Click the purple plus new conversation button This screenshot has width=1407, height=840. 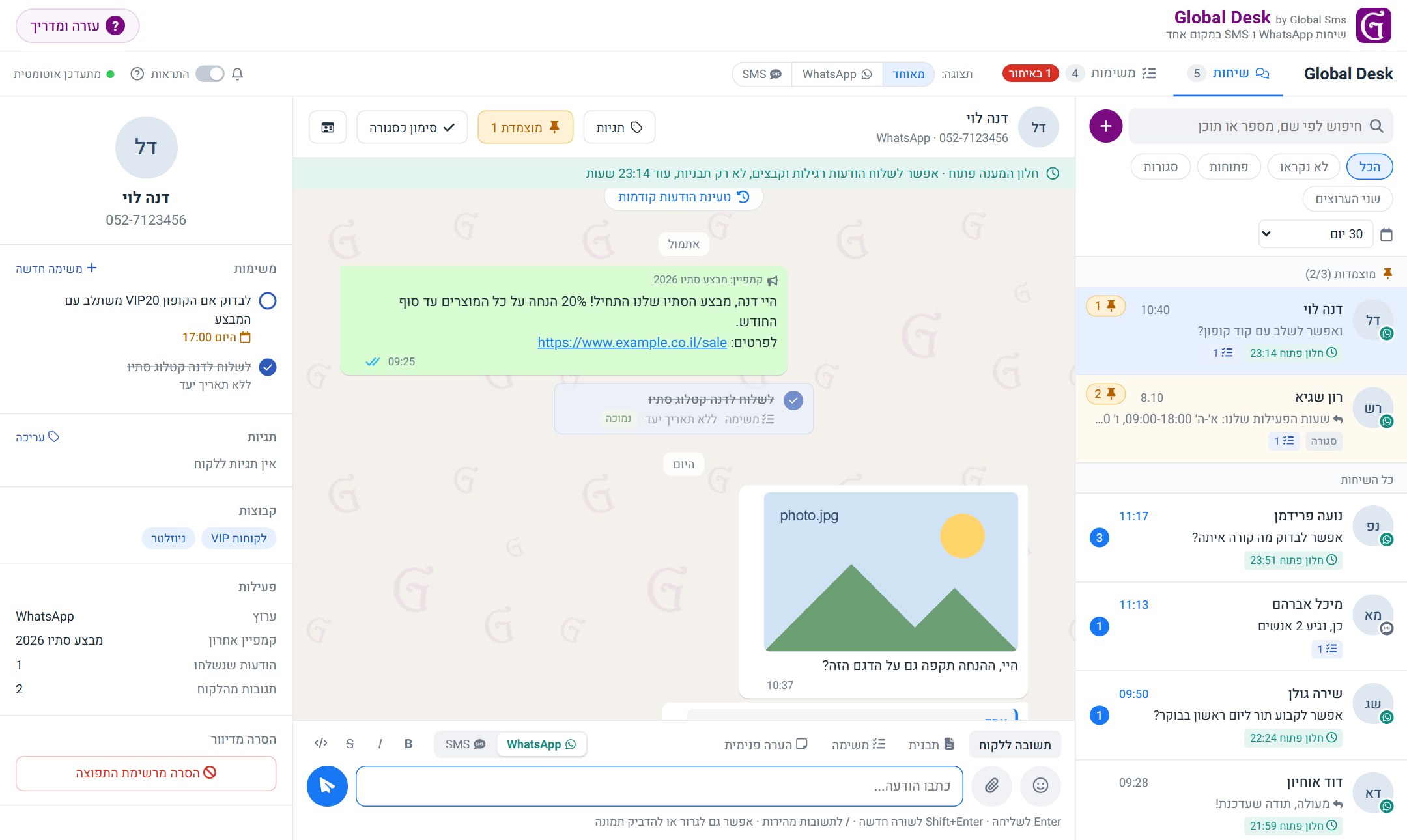[1105, 126]
